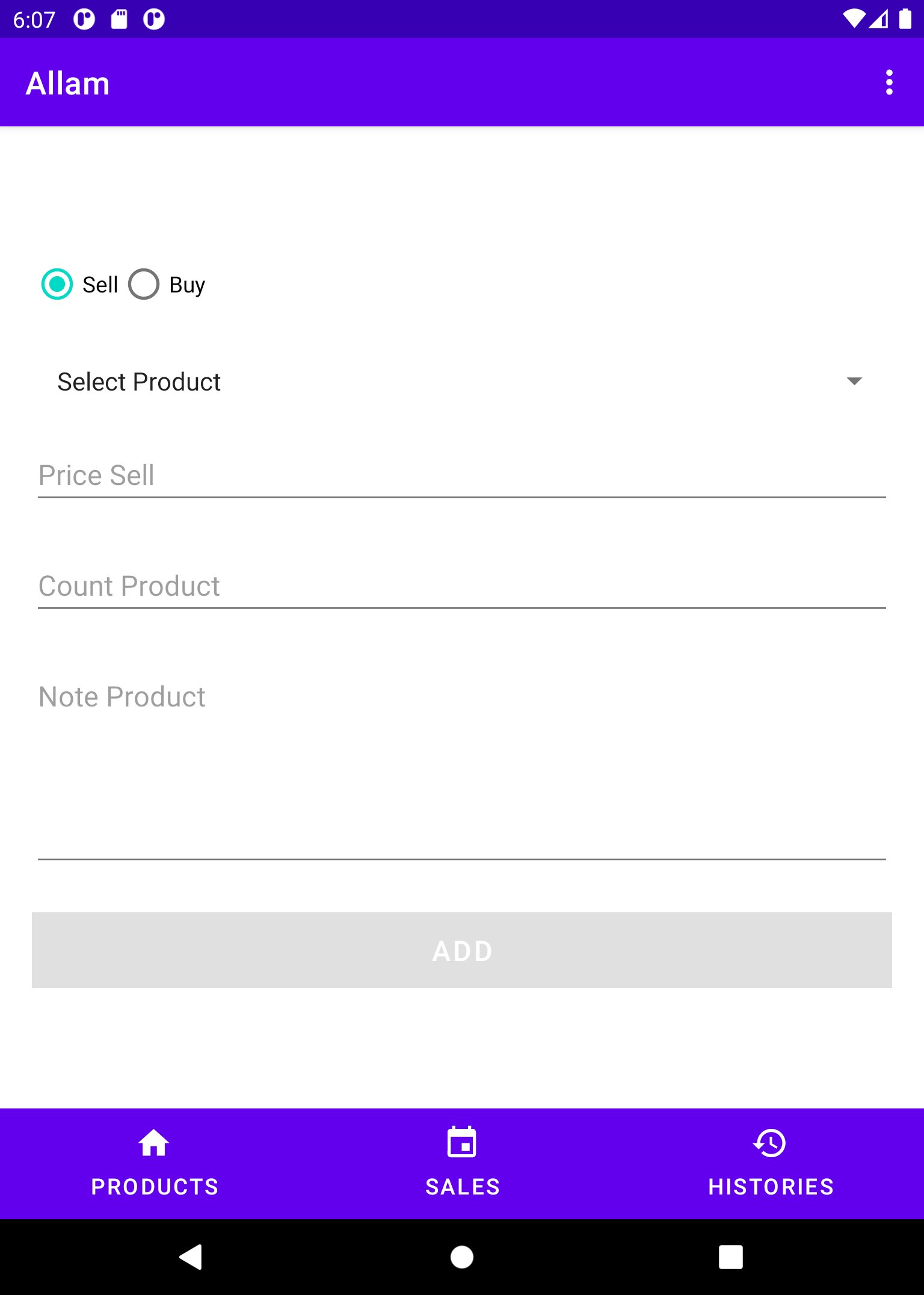
Task: Open the Select Product spinner text
Action: 139,382
